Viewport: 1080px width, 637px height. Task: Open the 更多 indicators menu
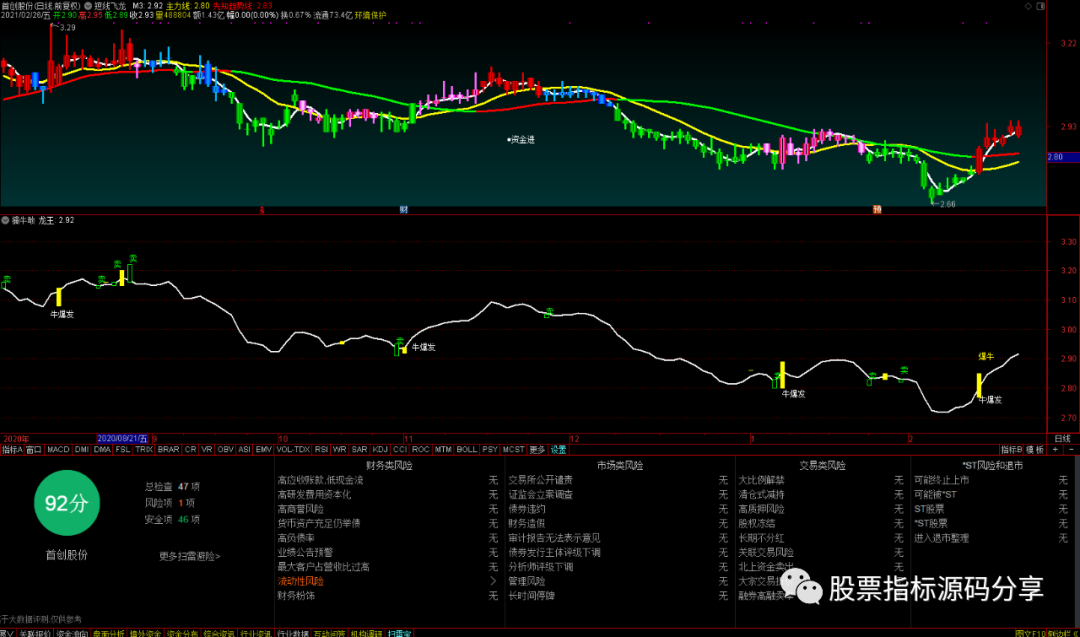537,450
